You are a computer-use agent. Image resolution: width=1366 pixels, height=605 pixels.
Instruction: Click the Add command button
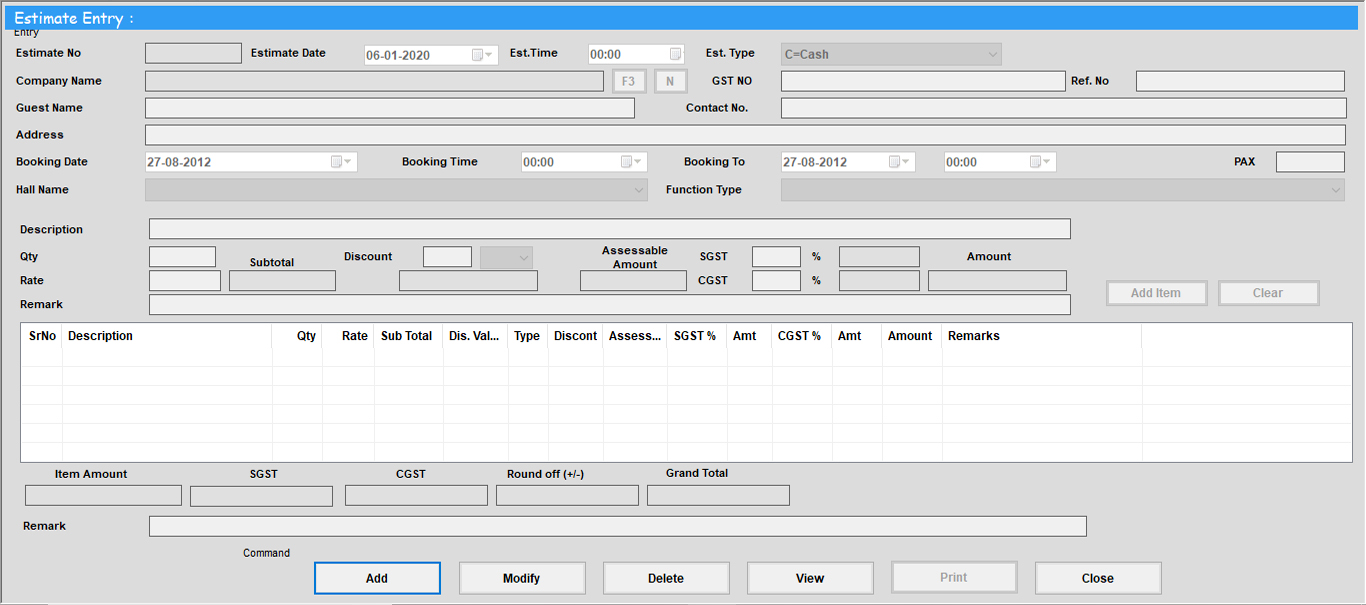tap(377, 578)
